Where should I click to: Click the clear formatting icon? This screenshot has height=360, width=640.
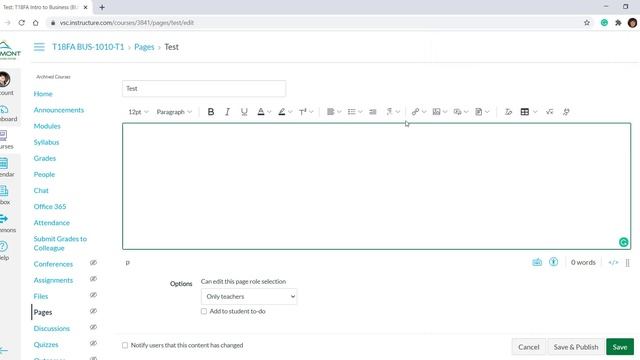pos(508,112)
